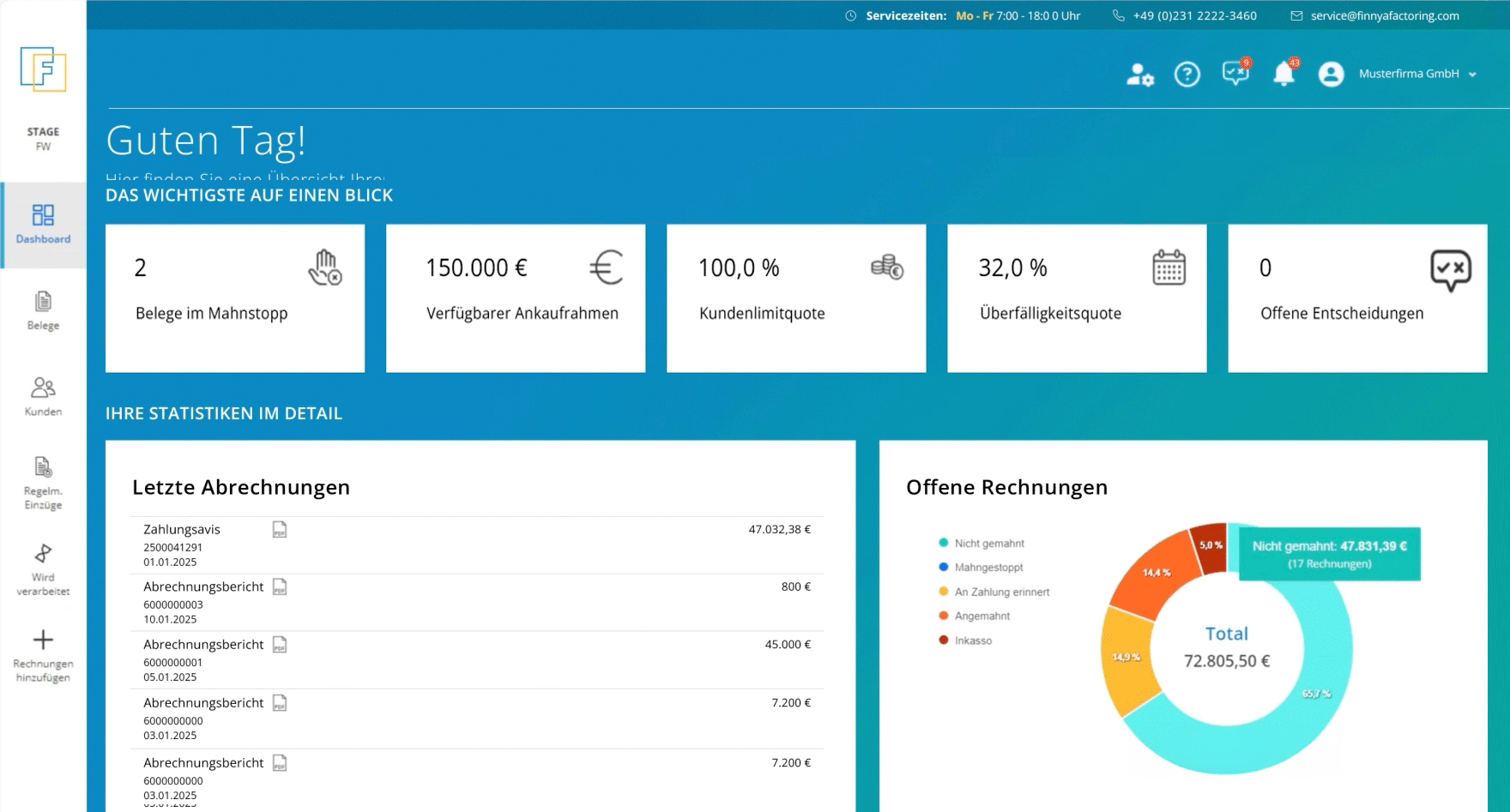Viewport: 1510px width, 812px height.
Task: Click the 14,4 % orange donut segment
Action: tap(1157, 572)
